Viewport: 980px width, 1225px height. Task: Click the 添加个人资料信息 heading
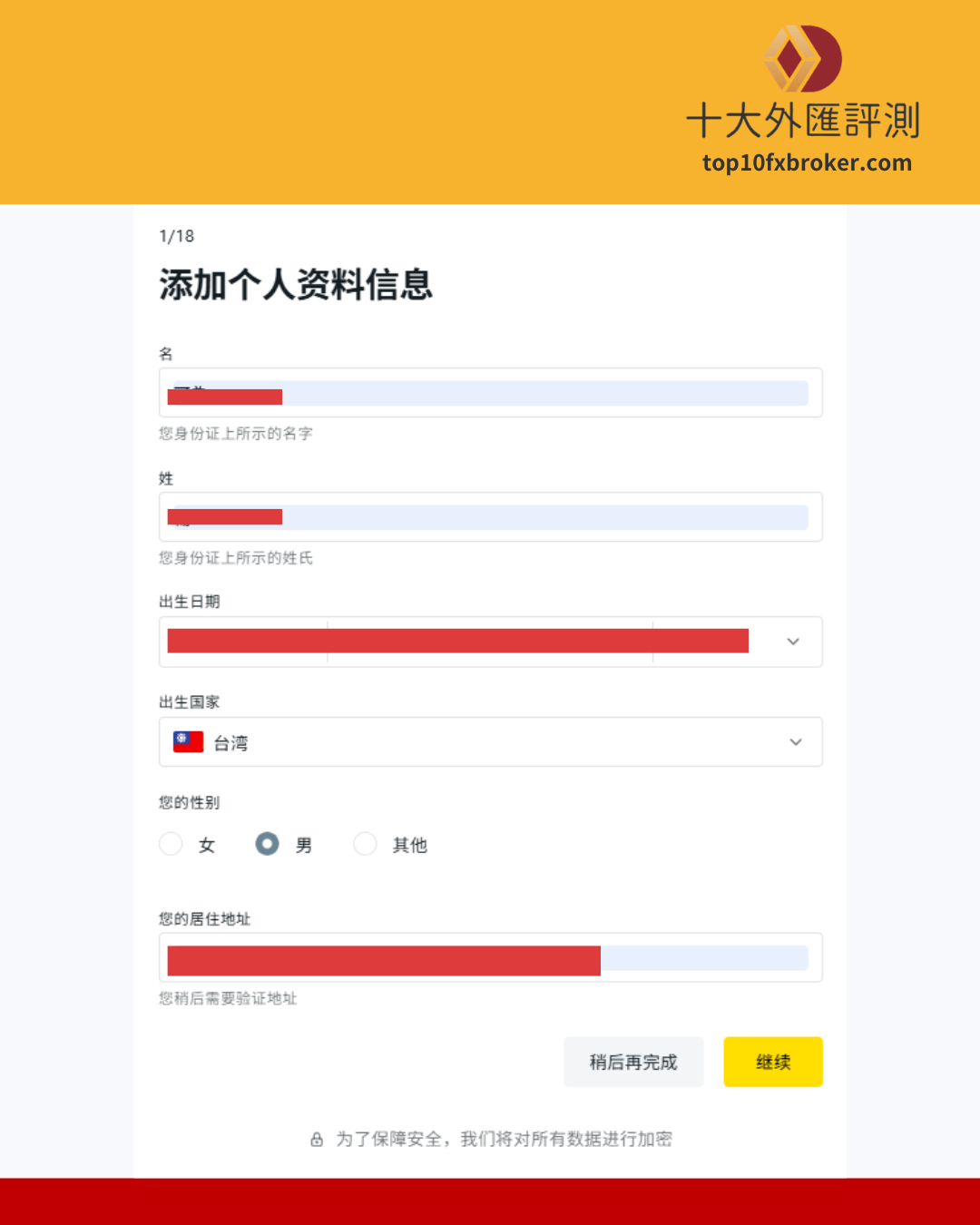[x=296, y=285]
